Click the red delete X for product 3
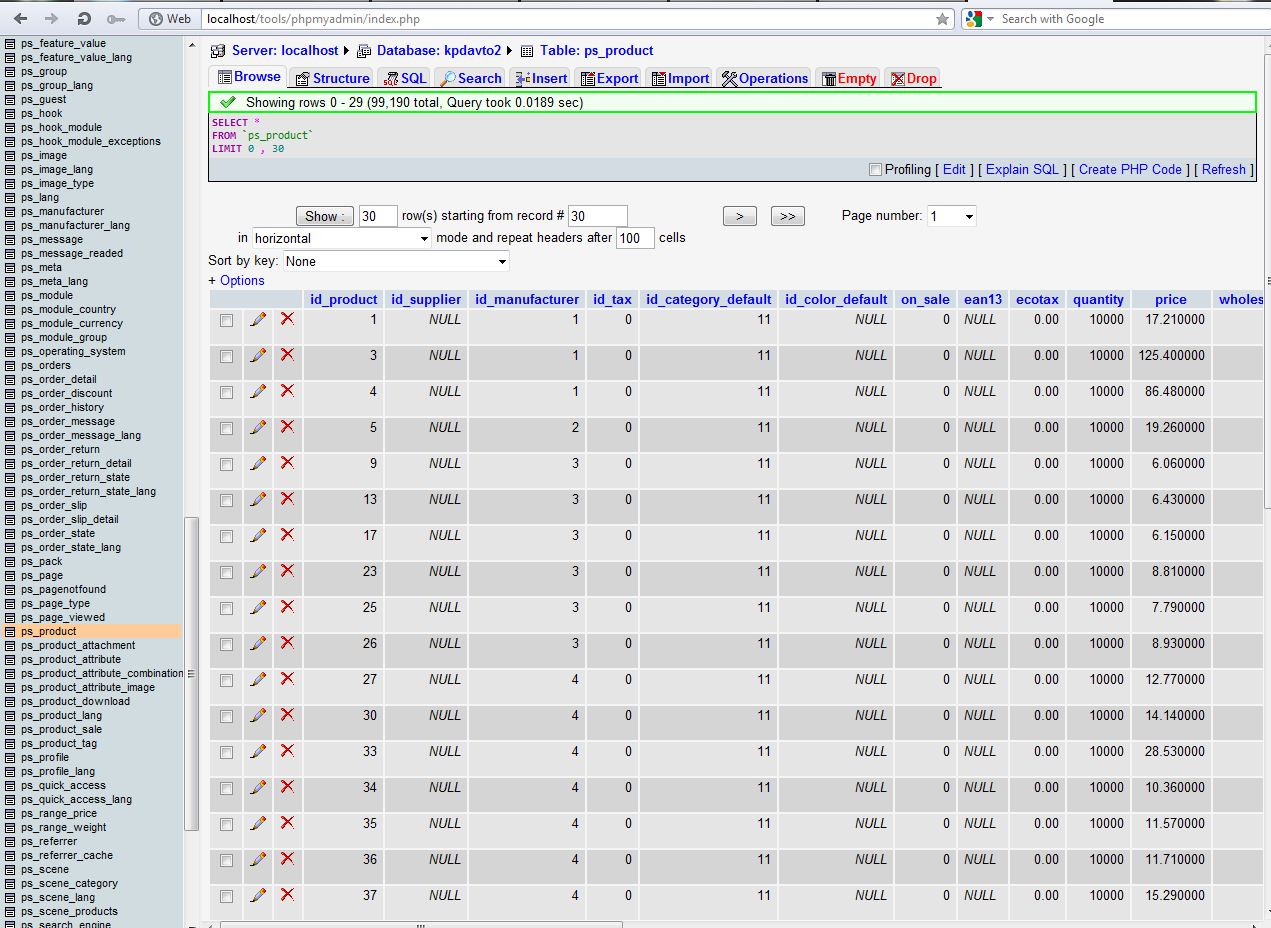Screen dimensions: 1271x928 [287, 355]
